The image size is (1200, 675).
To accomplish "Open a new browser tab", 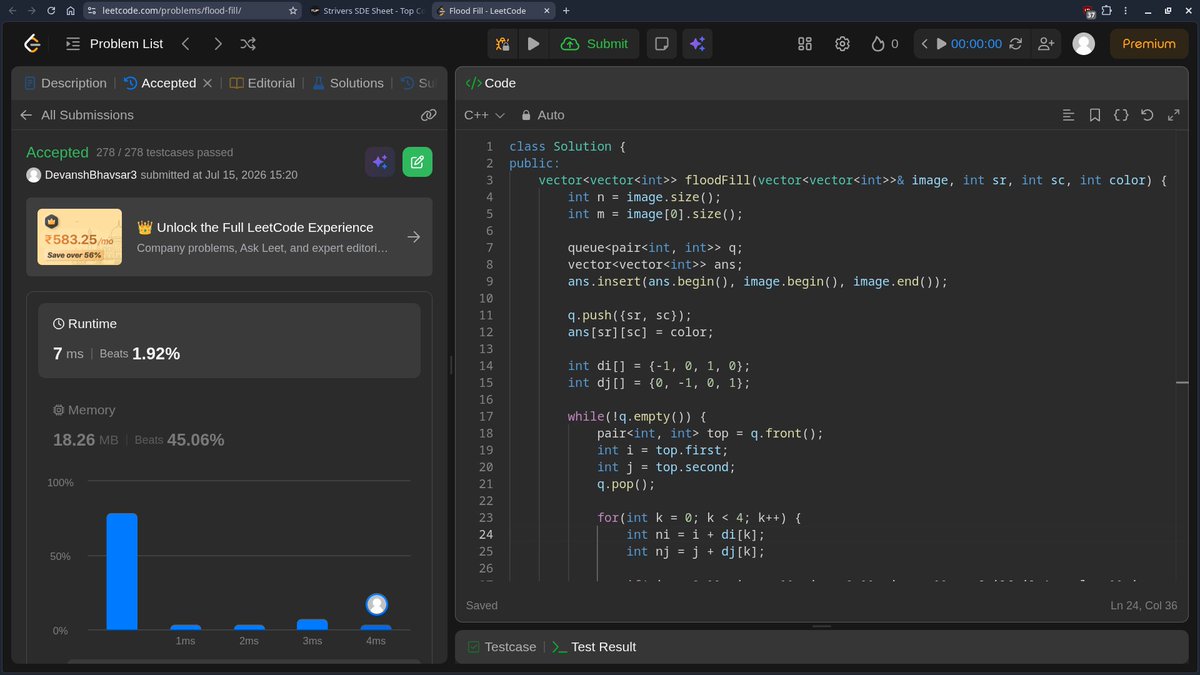I will click(566, 10).
